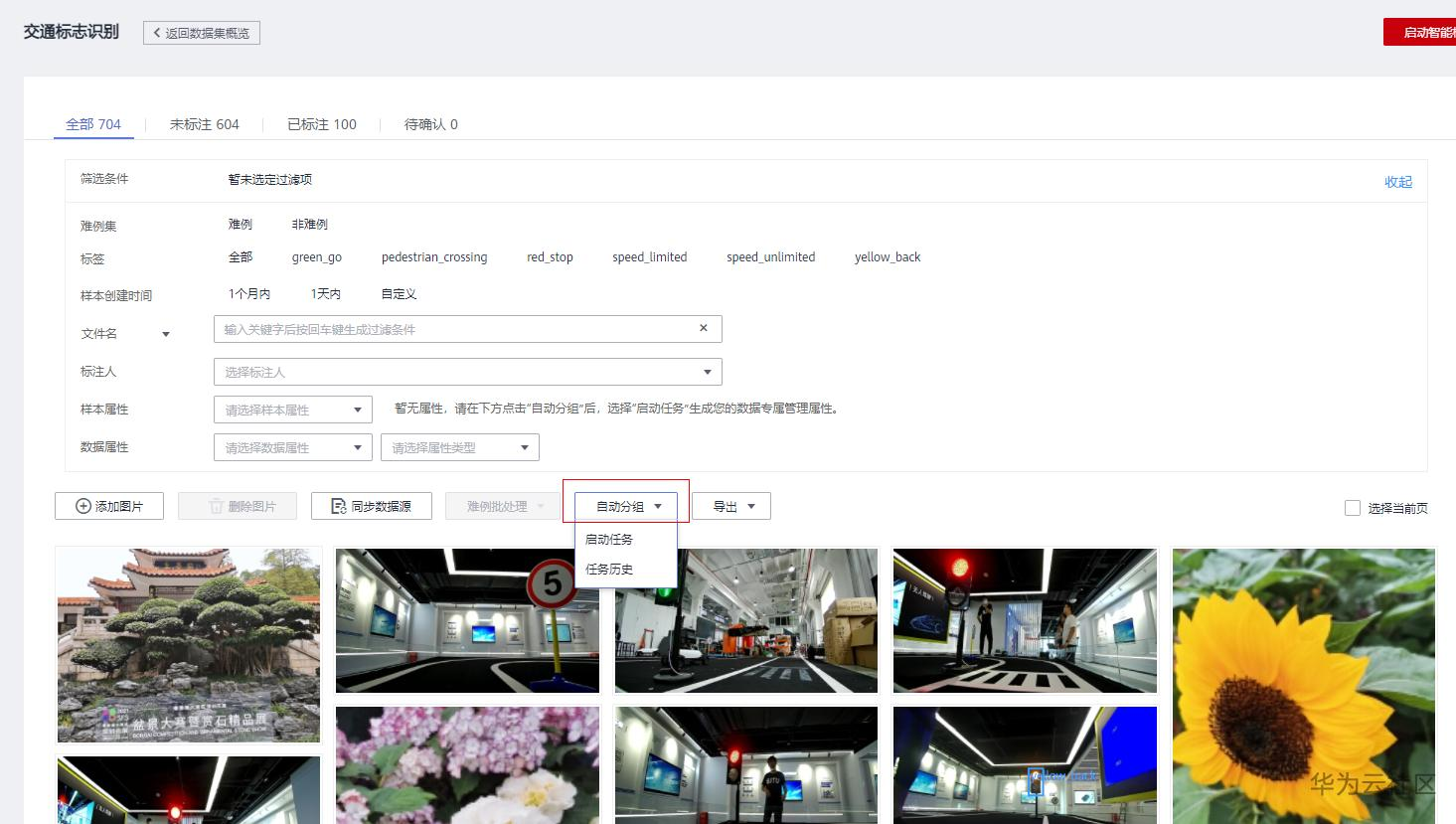Open the 难例批处理 dropdown
Image resolution: width=1456 pixels, height=824 pixels.
[x=502, y=506]
